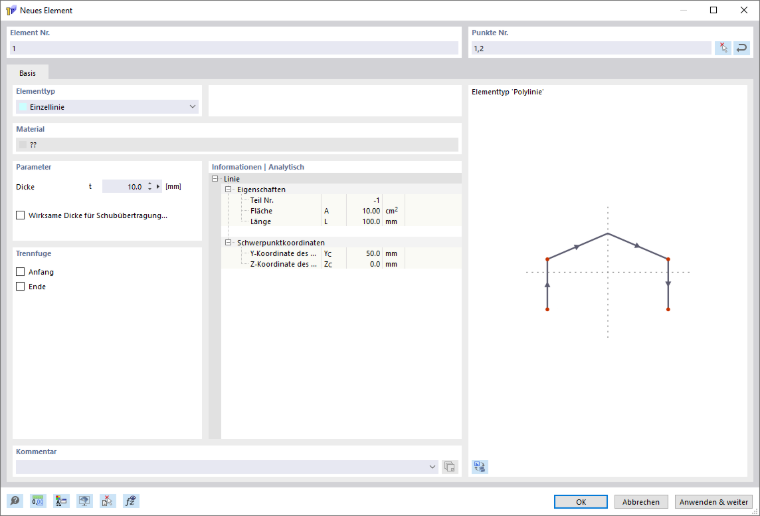Decrease Dicke with the down spinner
The width and height of the screenshot is (760, 516).
pyautogui.click(x=150, y=189)
